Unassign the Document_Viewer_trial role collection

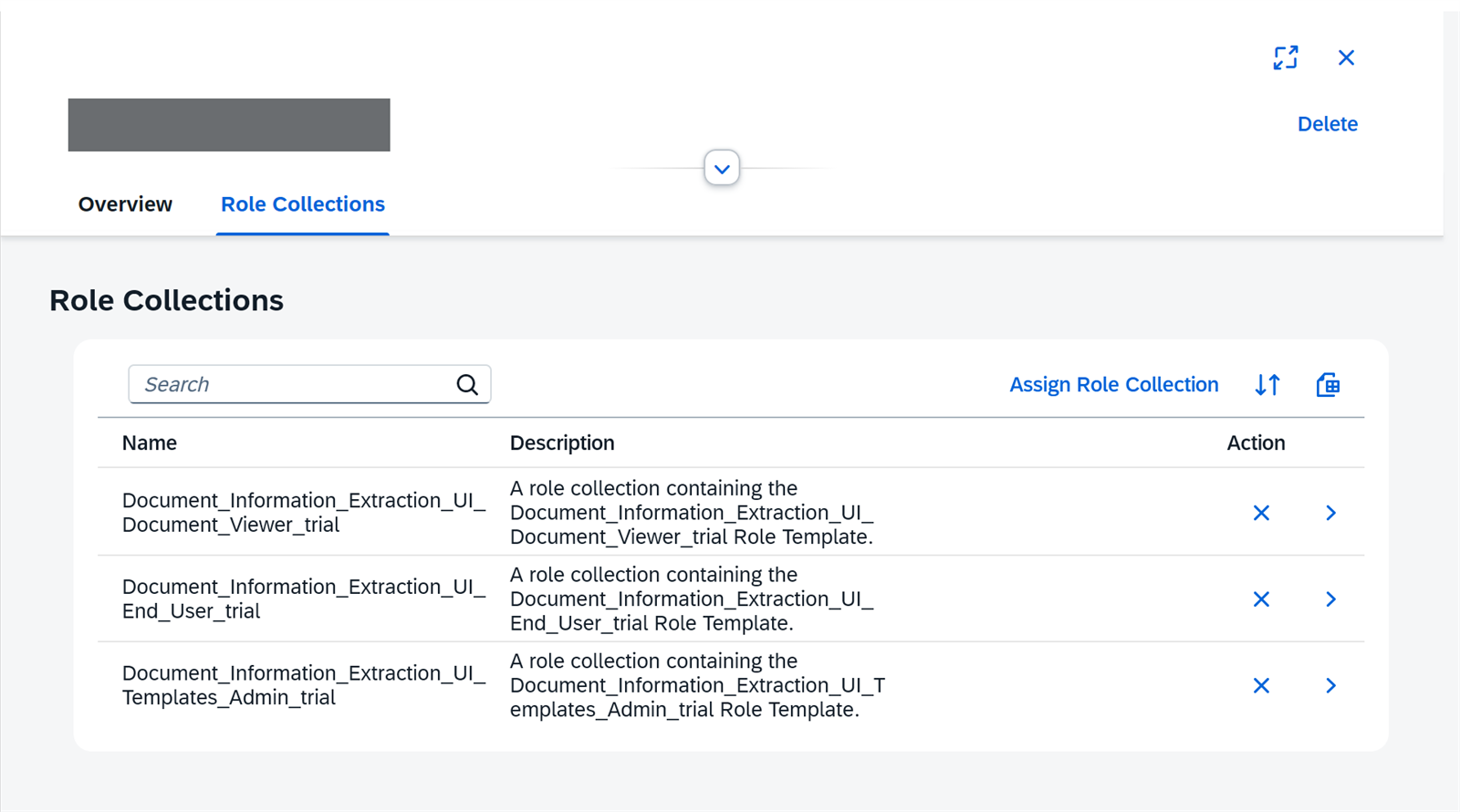click(1261, 513)
